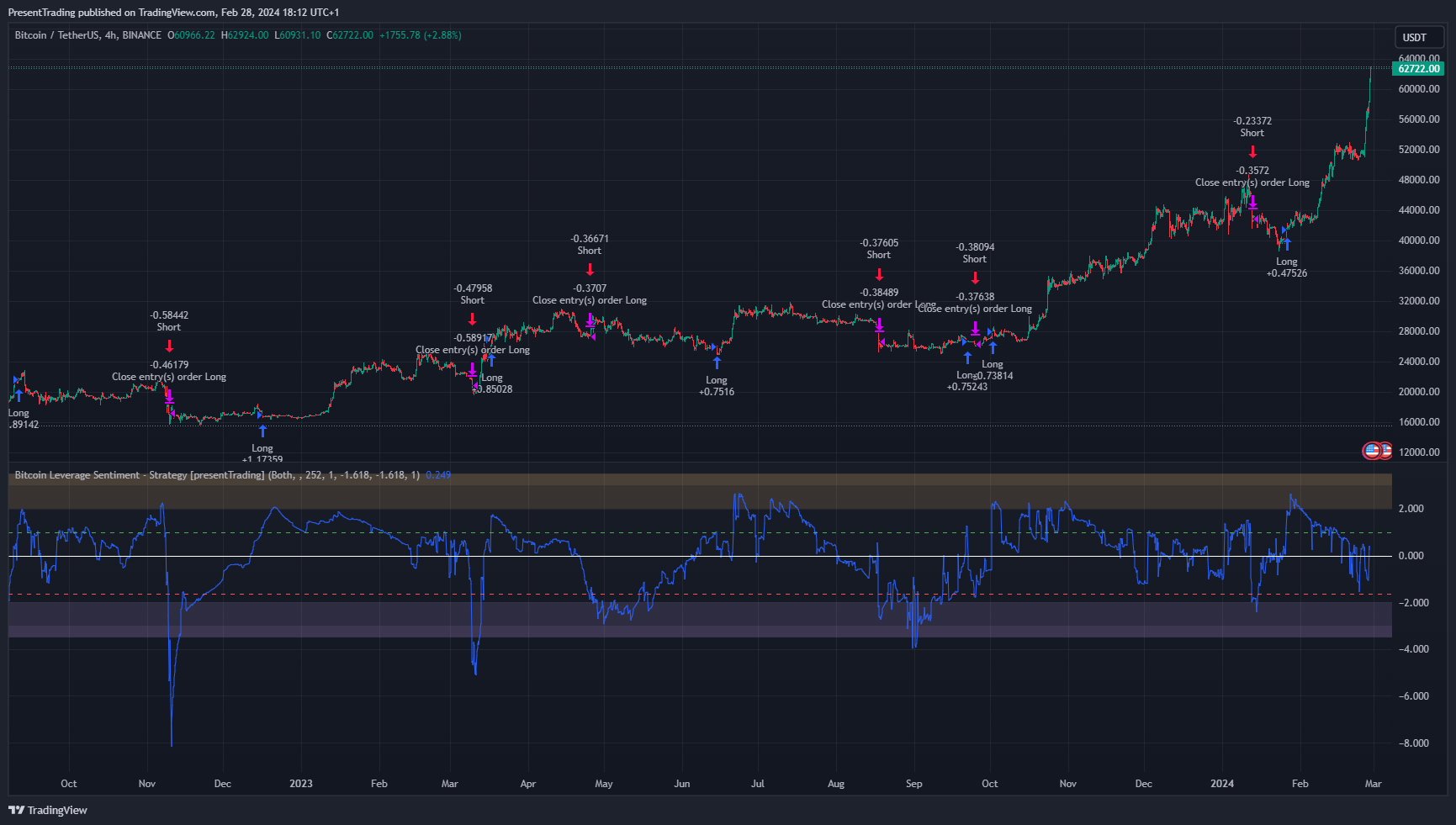Click 24000.00 on the price axis
The height and width of the screenshot is (825, 1456).
click(1419, 362)
